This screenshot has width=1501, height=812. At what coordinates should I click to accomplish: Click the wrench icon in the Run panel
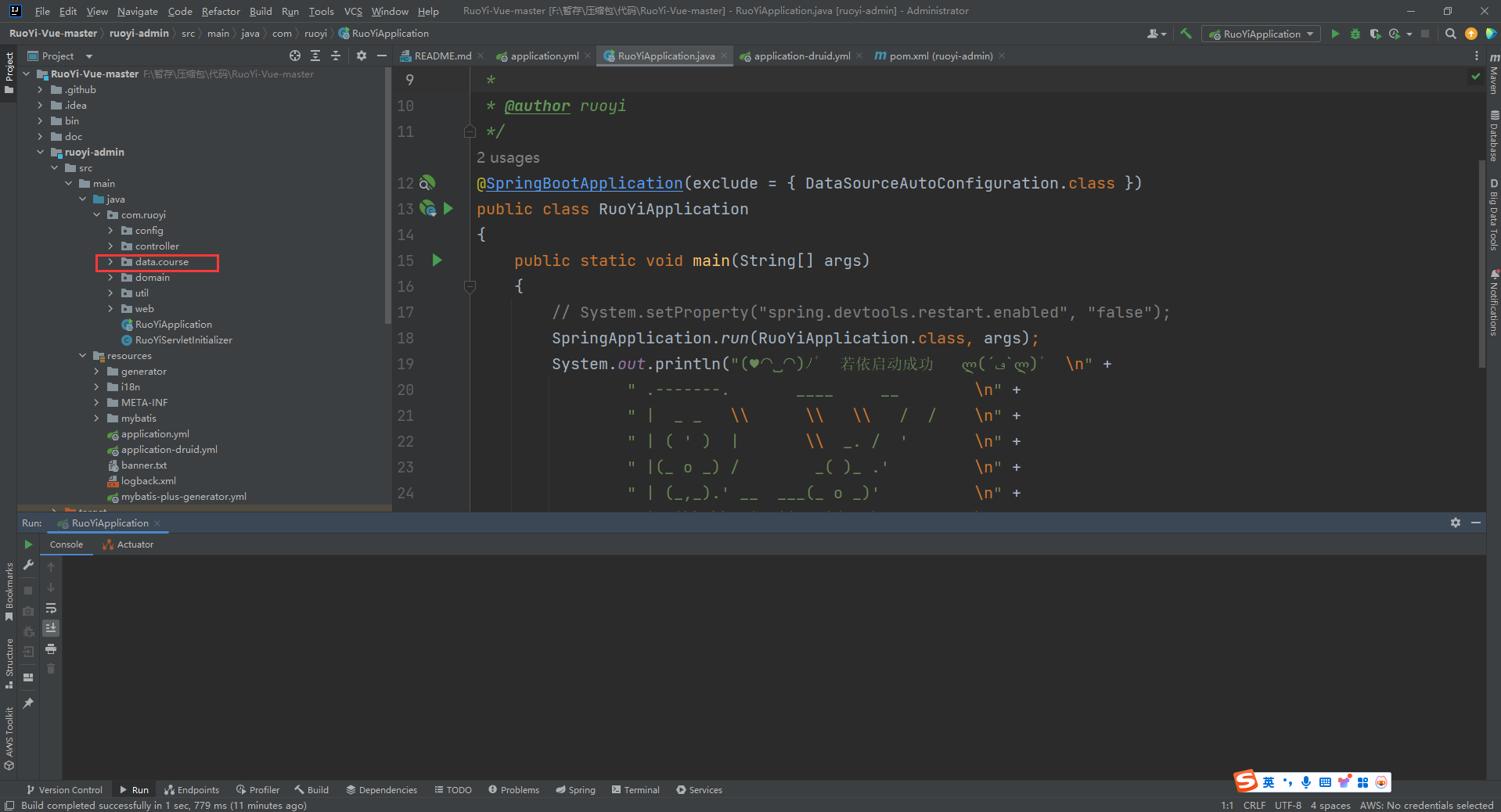(x=28, y=565)
